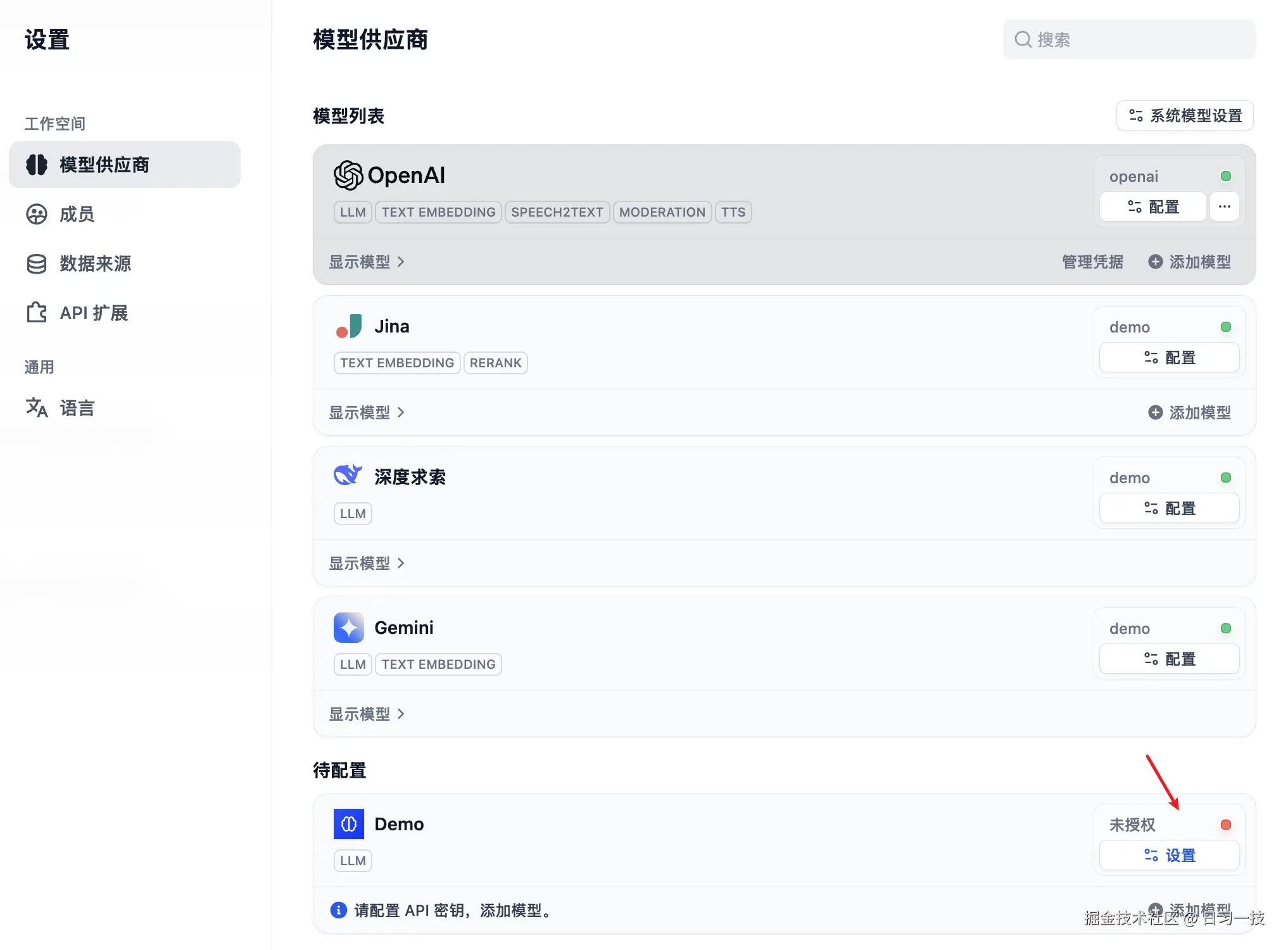
Task: Click the DeepSeek whale logo
Action: [348, 475]
